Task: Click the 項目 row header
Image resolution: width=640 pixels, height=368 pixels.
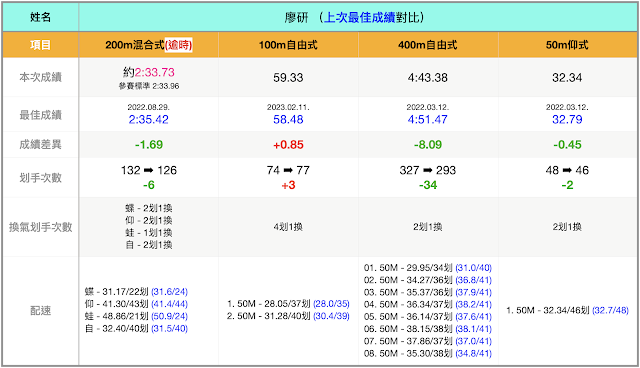Action: click(40, 45)
